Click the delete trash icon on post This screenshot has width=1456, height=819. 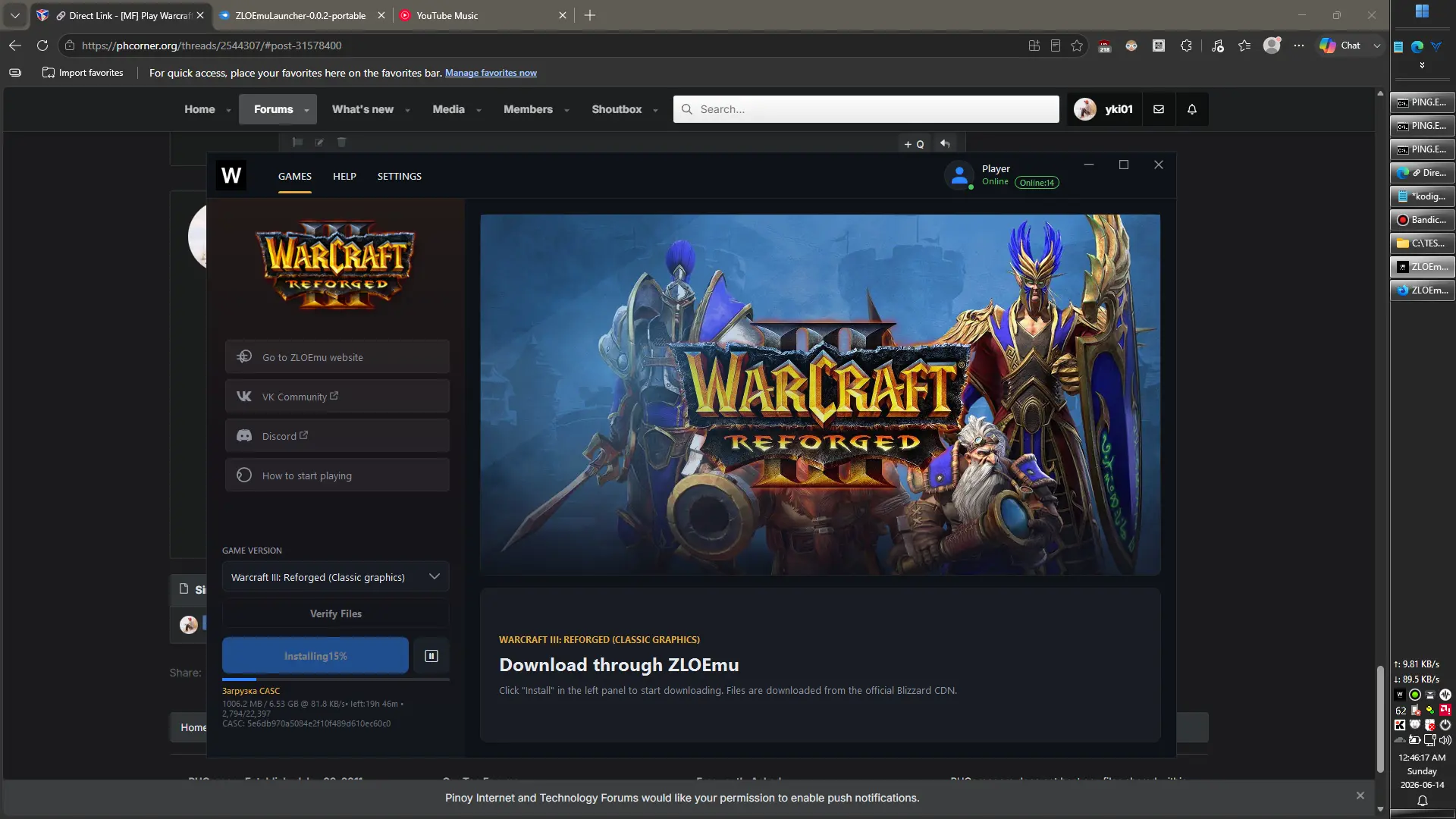click(341, 142)
